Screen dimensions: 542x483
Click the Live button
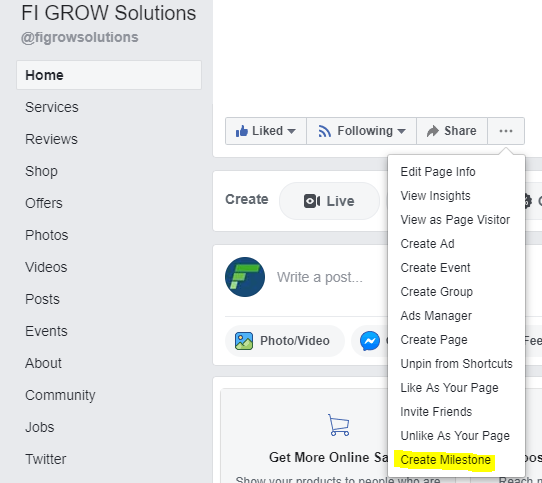click(x=329, y=201)
